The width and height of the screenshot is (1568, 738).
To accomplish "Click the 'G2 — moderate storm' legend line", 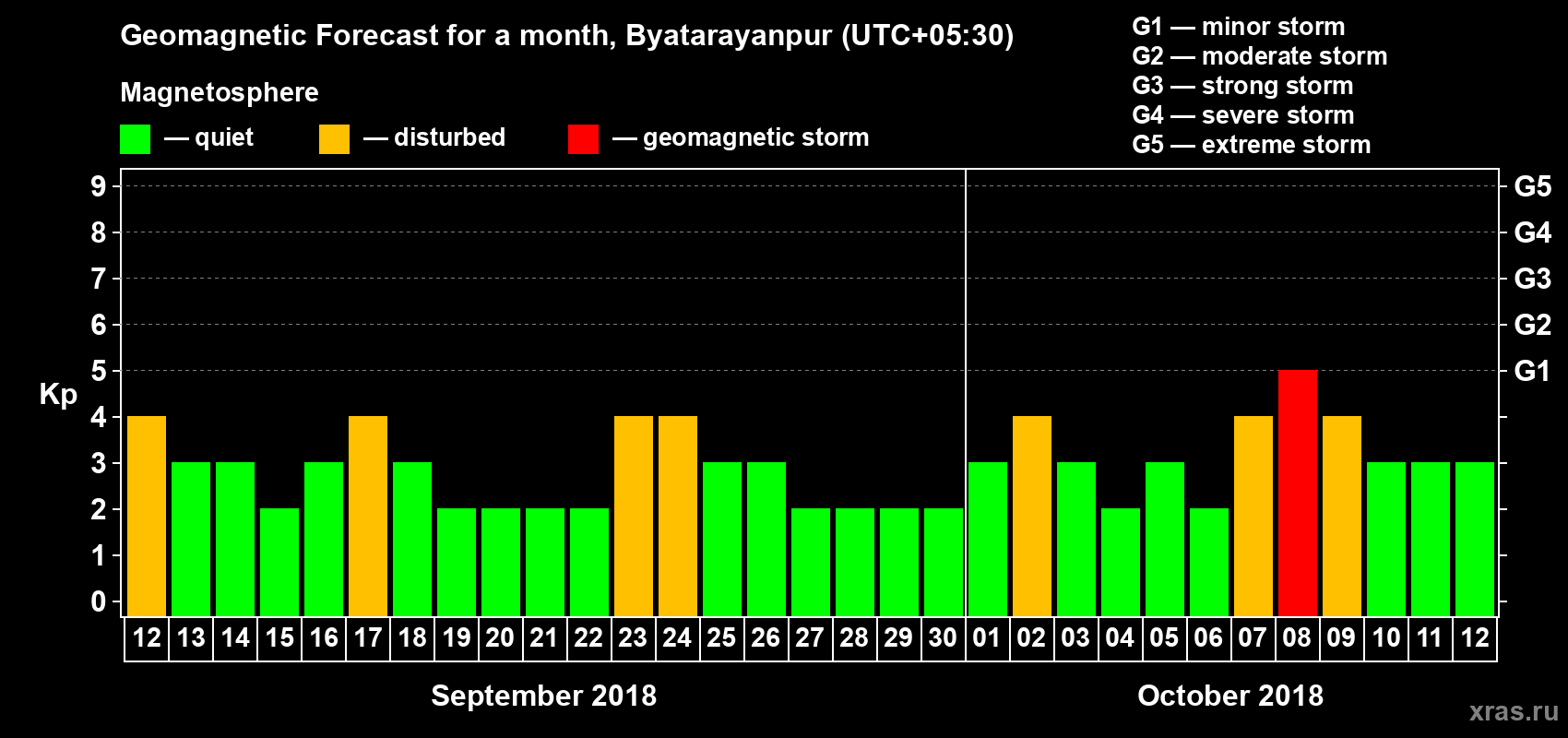I will click(x=1260, y=56).
